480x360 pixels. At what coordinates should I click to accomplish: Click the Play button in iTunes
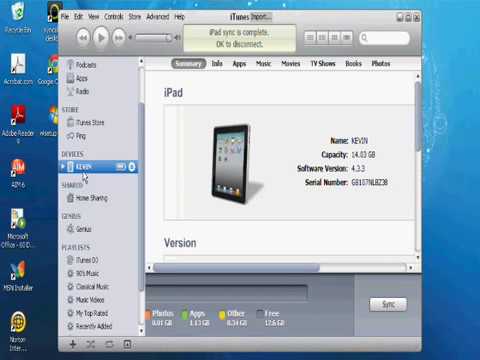(101, 37)
